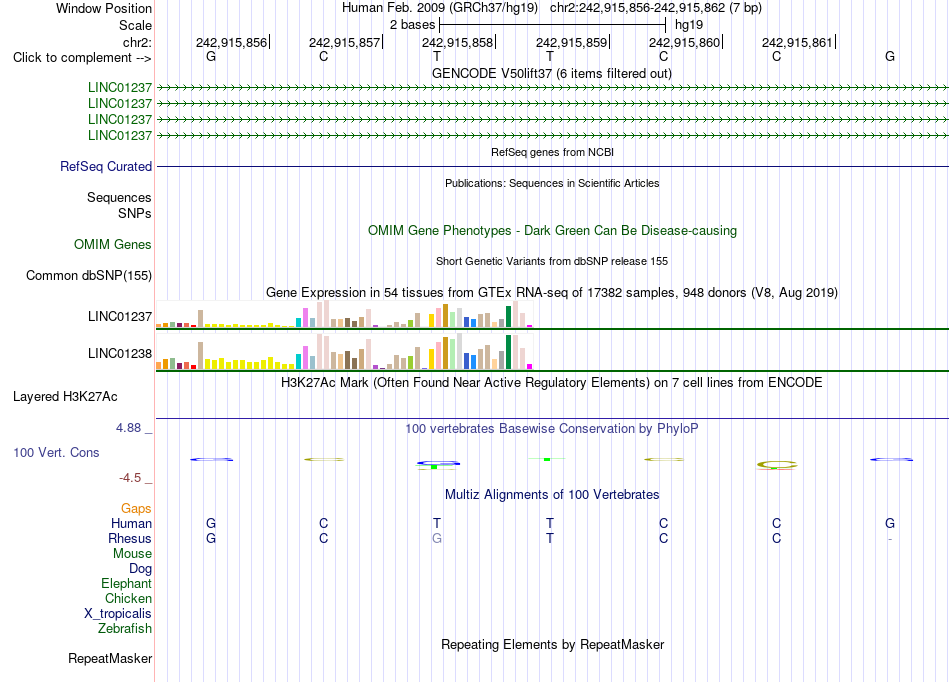Click the Scale label in the ruler
950x682 pixels.
point(135,25)
